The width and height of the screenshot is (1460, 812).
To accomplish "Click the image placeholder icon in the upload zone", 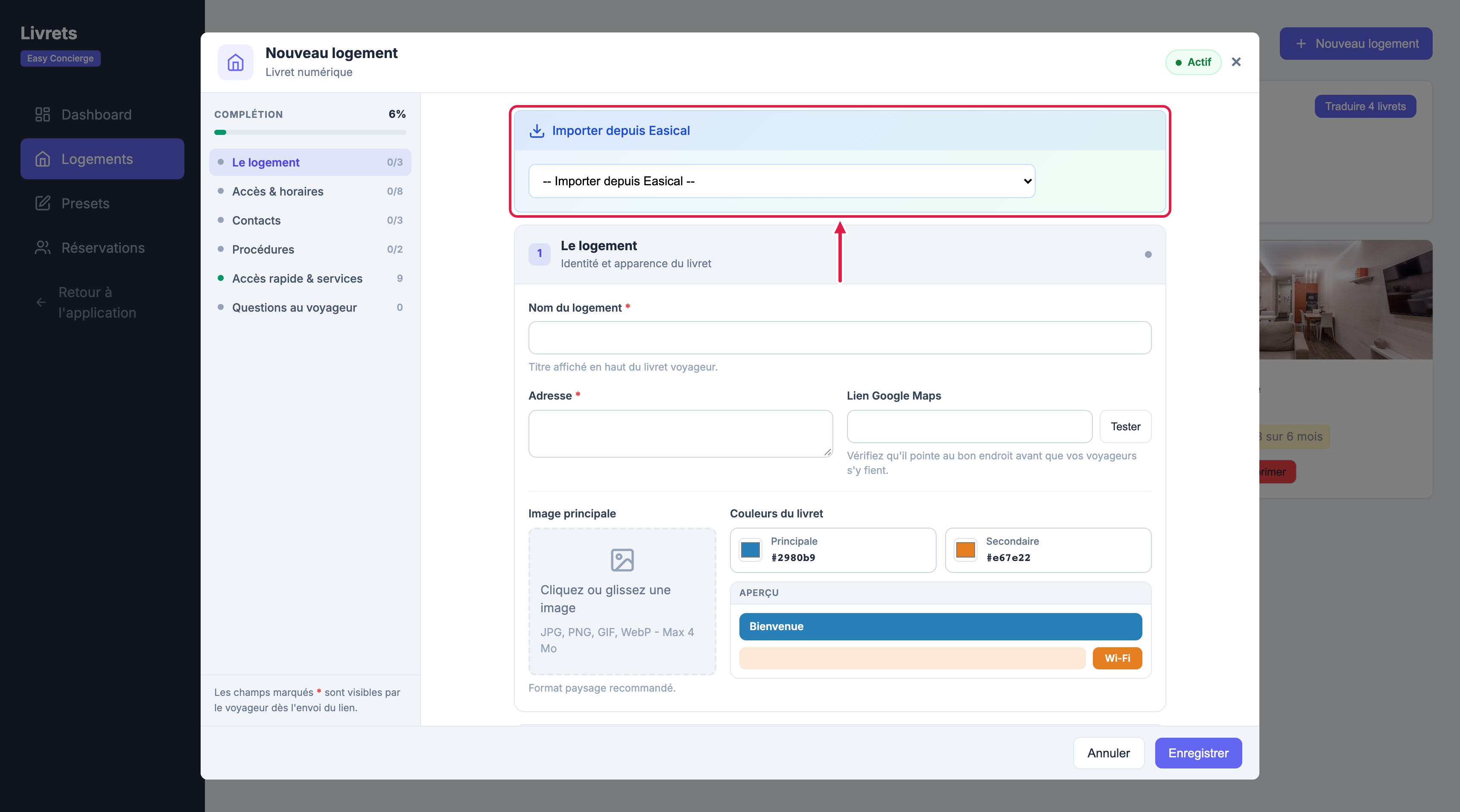I will coord(622,560).
